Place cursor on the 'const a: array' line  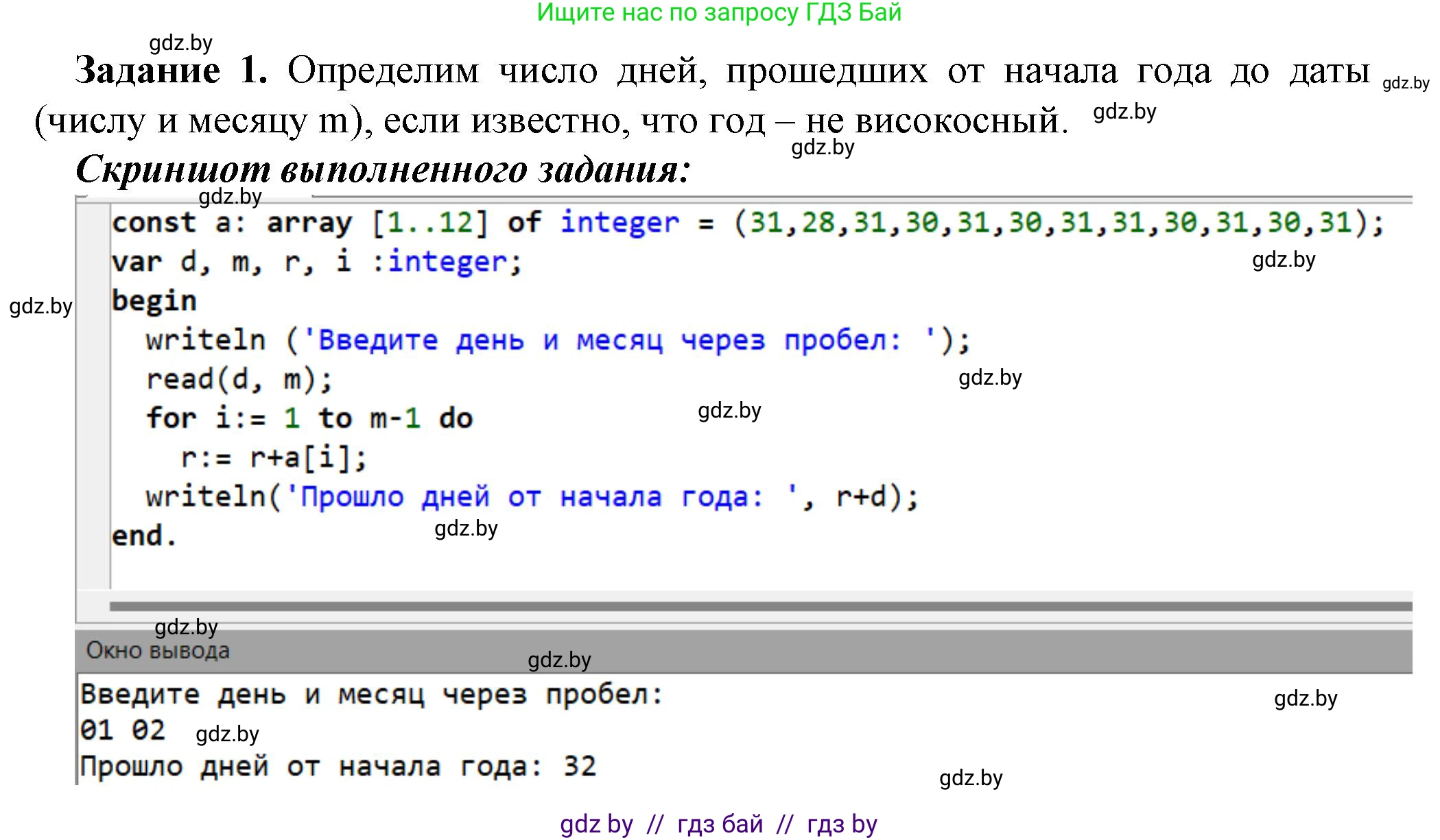click(x=232, y=223)
